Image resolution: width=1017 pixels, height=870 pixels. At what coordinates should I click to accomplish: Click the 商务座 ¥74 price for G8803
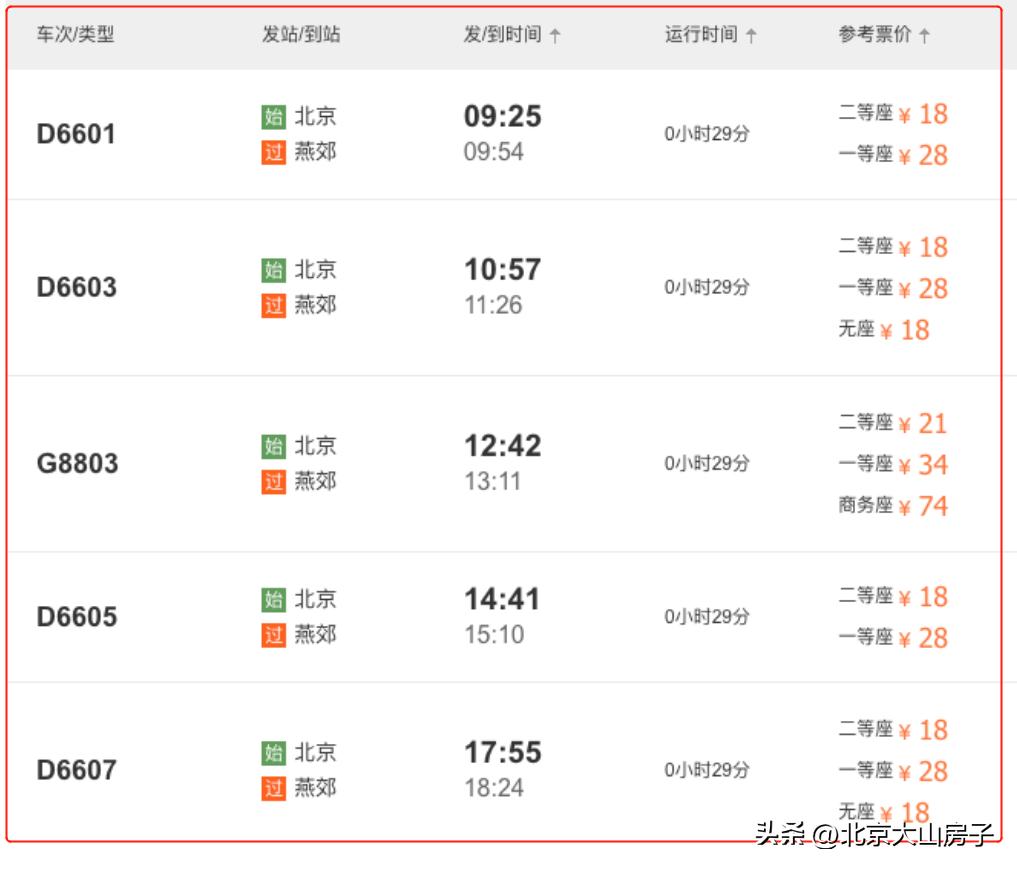(893, 506)
